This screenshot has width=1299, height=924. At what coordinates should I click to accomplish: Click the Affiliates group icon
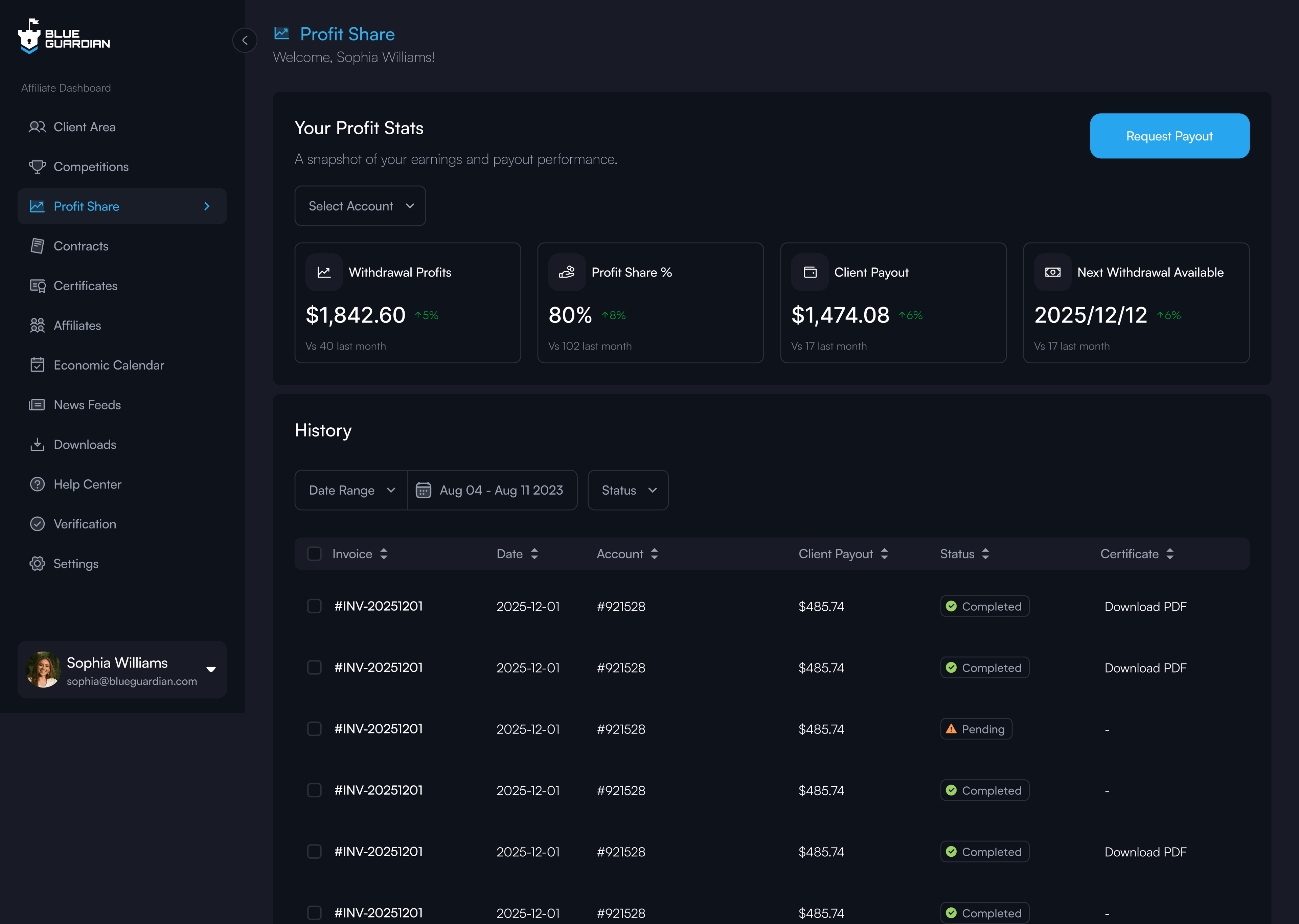pyautogui.click(x=37, y=325)
